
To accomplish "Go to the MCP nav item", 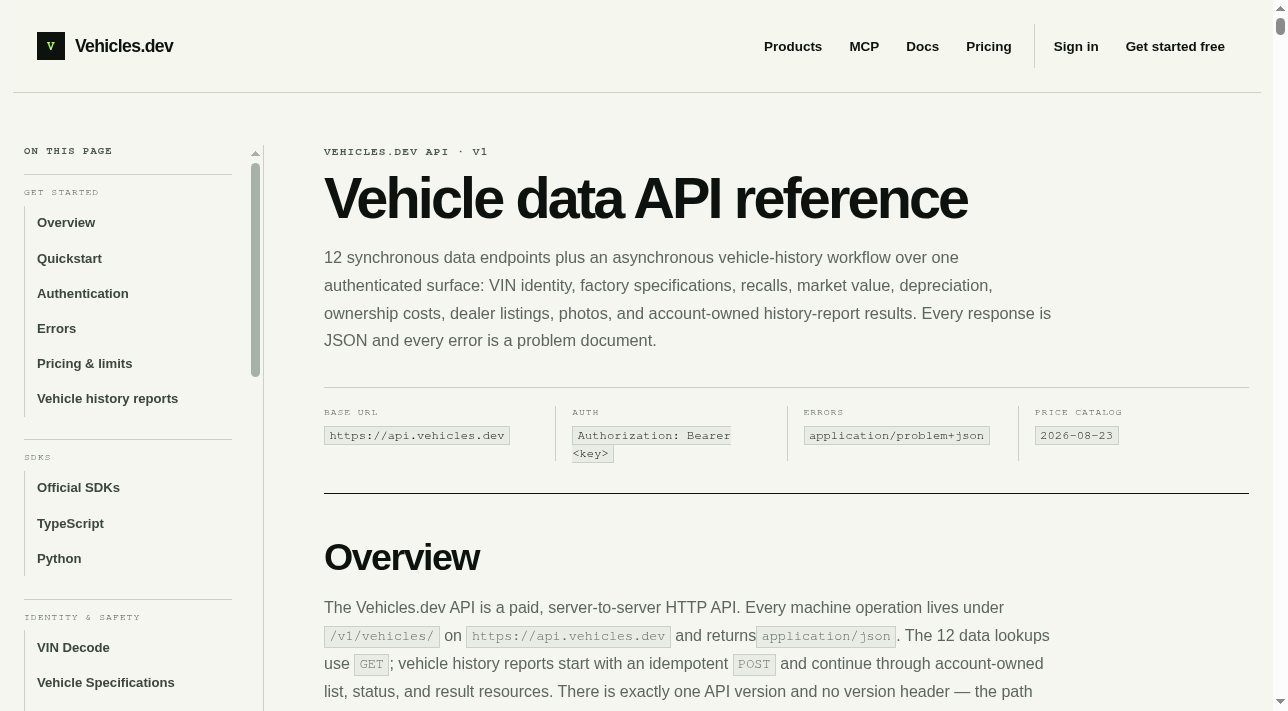I will 864,47.
